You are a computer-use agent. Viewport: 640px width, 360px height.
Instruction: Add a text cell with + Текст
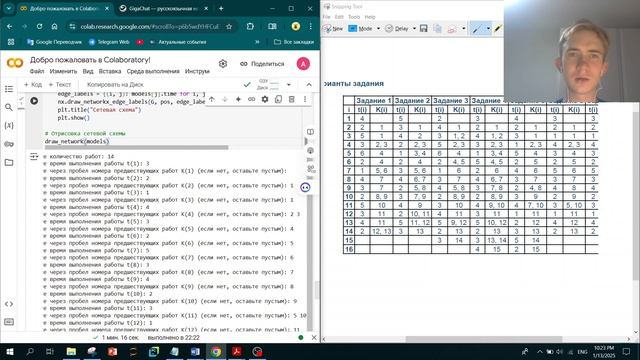(x=60, y=85)
